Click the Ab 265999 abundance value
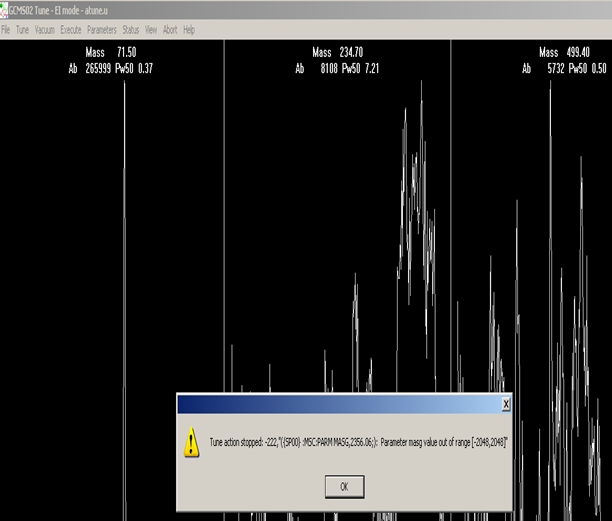612x521 pixels. coord(90,69)
